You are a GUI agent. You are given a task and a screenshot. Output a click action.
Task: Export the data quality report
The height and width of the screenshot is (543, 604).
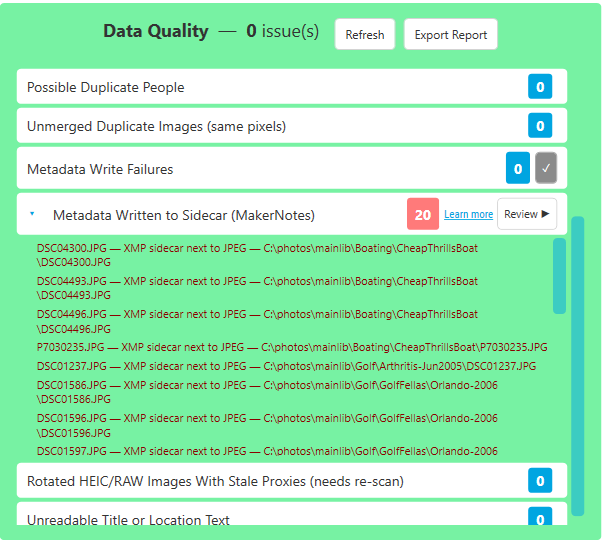tap(451, 34)
